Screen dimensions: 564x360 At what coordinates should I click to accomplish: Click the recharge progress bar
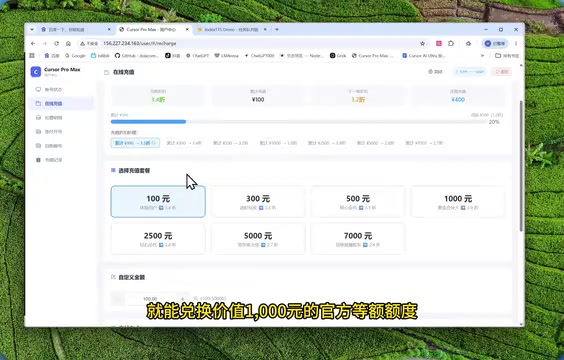(299, 122)
